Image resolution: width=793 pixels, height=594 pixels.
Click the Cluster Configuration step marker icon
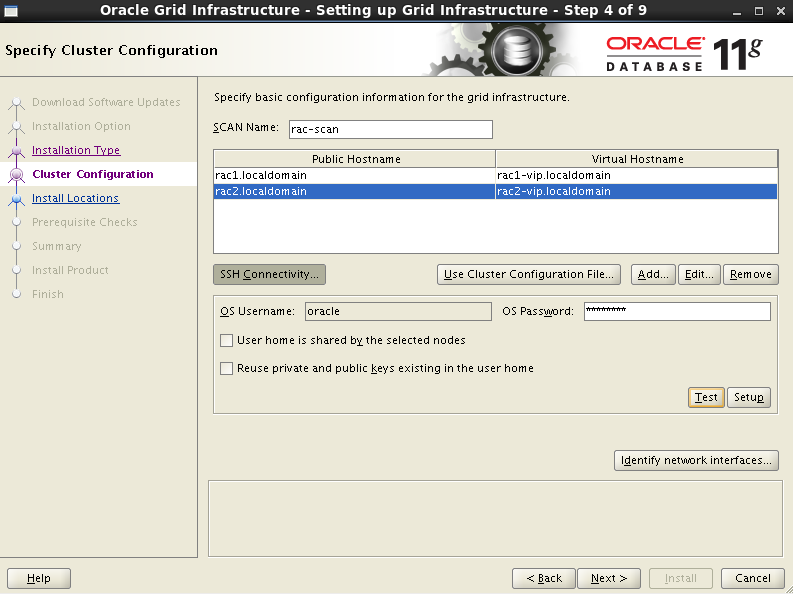[x=17, y=174]
